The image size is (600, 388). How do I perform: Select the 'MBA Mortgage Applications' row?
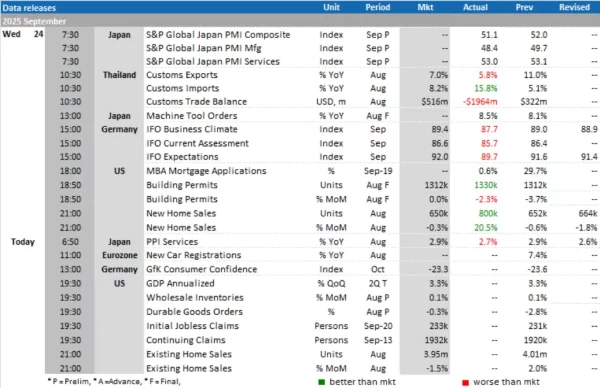[322, 171]
